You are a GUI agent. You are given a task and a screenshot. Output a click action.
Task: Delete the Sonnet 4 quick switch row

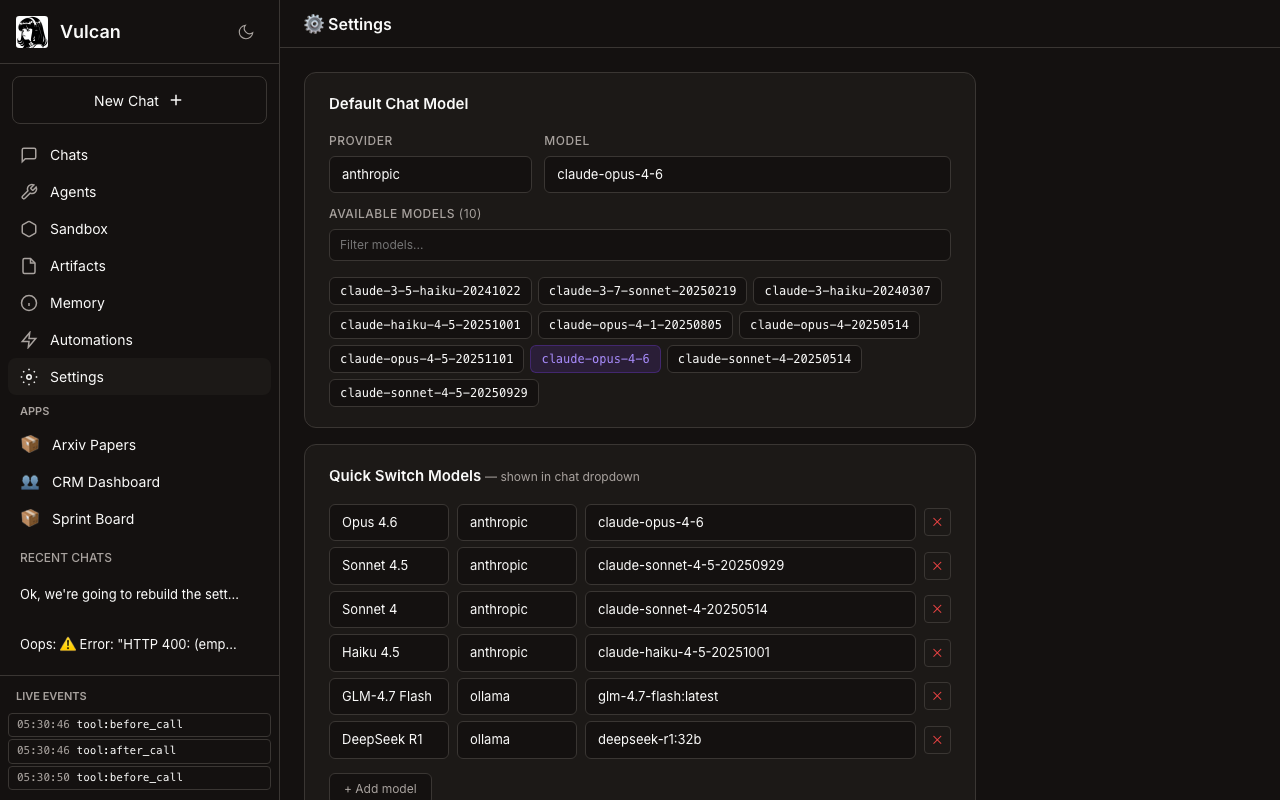937,609
